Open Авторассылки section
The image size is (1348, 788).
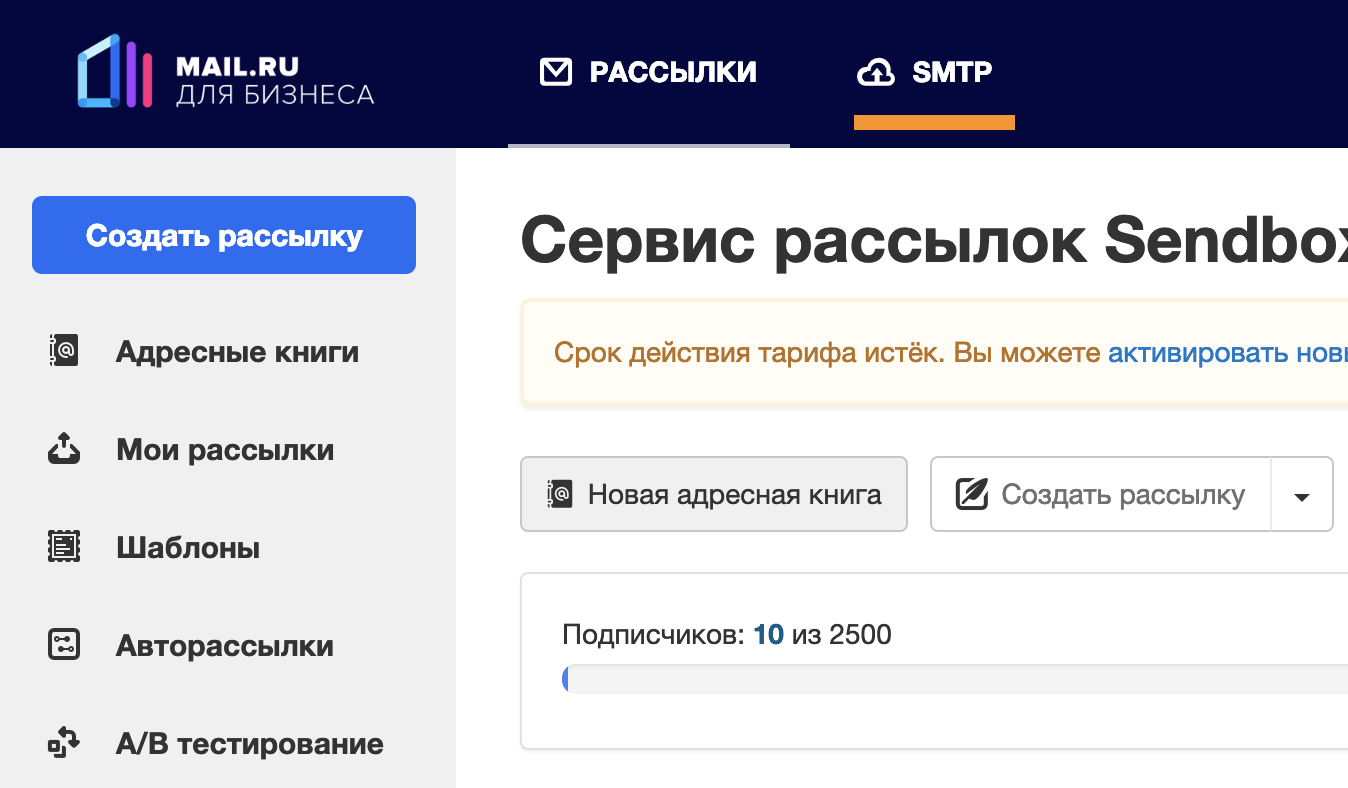pyautogui.click(x=225, y=646)
